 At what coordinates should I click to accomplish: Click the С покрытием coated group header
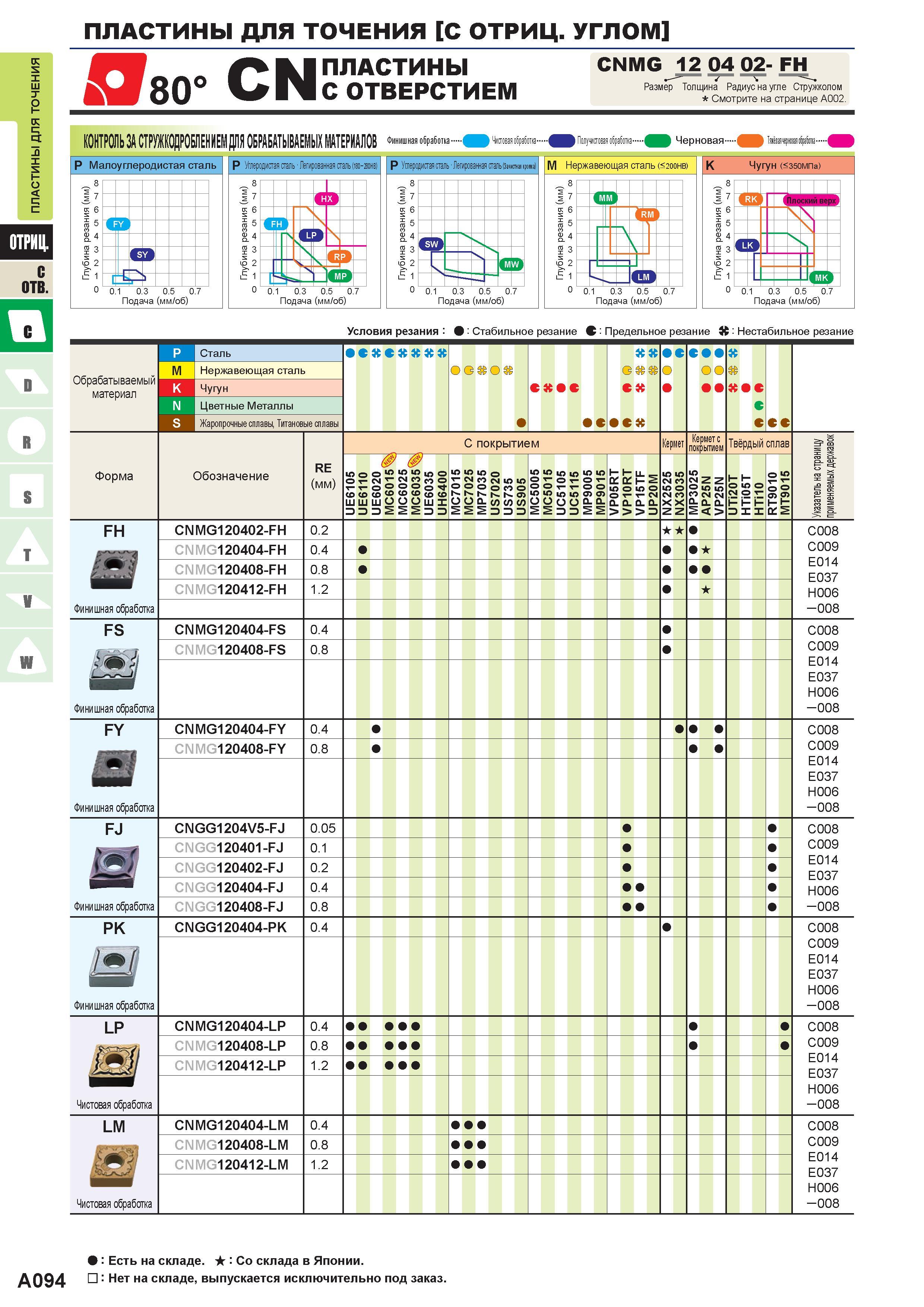tap(501, 443)
